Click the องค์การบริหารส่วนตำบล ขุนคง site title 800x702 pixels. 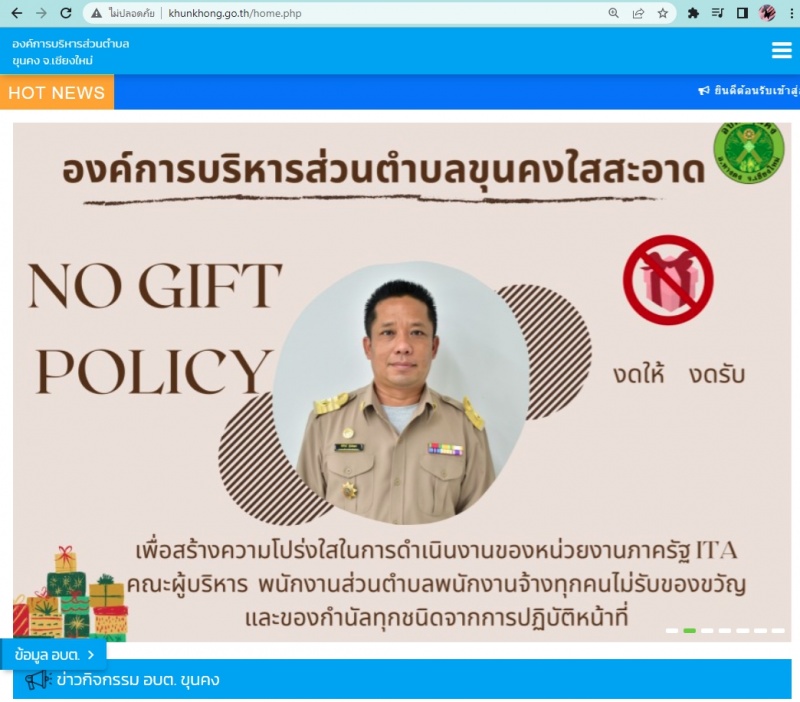[70, 52]
